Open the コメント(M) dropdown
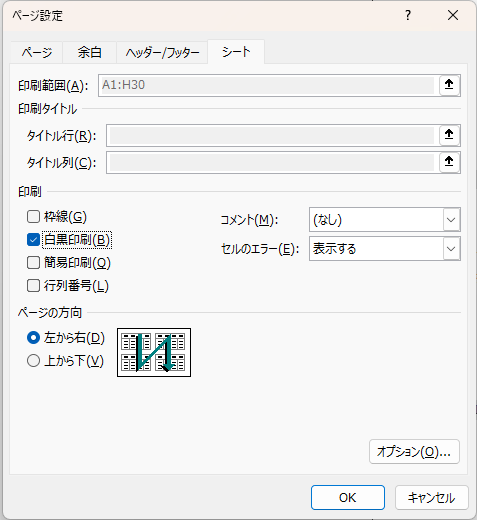 (x=385, y=220)
